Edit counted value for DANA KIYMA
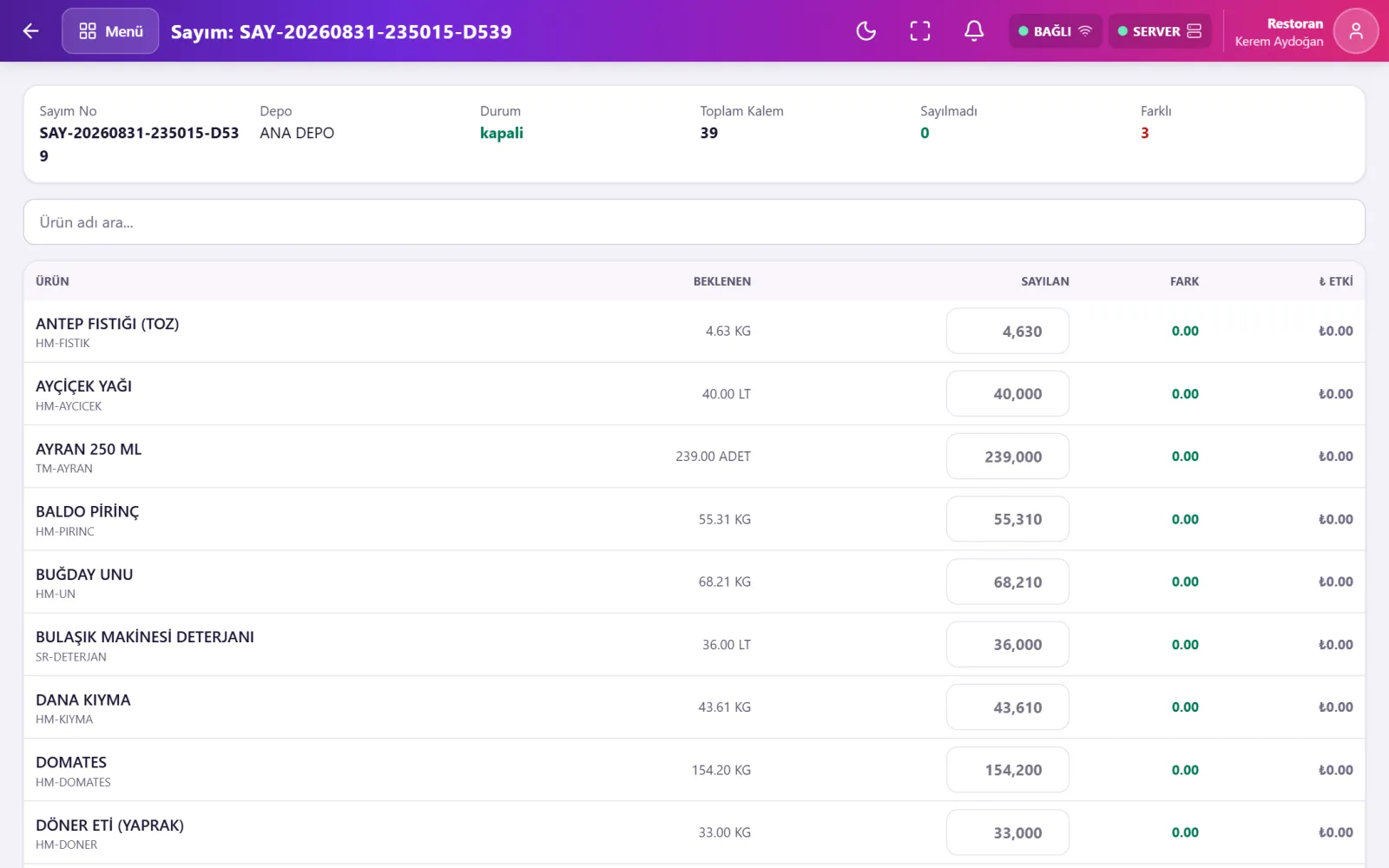 click(x=1007, y=707)
